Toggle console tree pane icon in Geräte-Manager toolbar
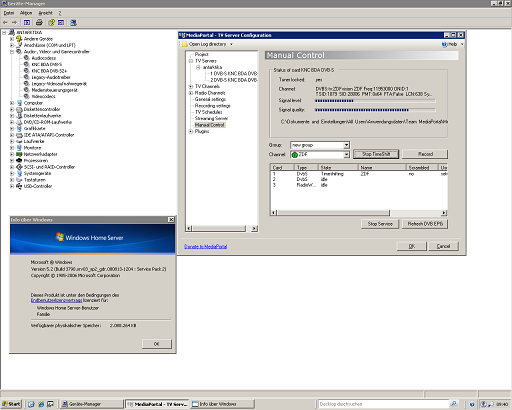 [27, 23]
